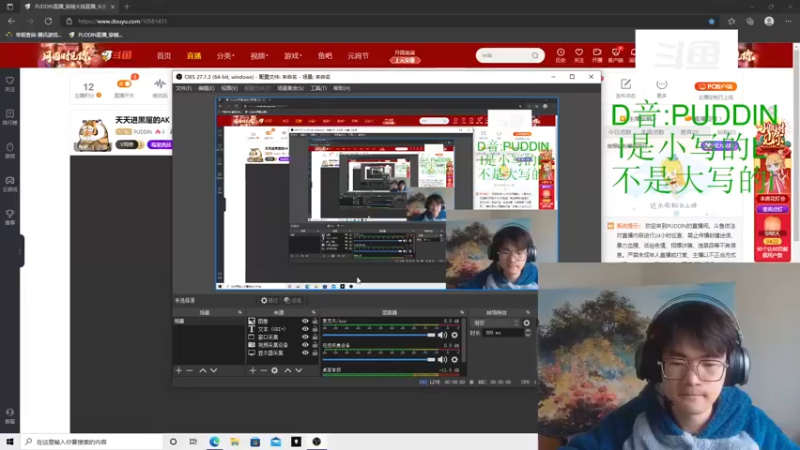This screenshot has width=800, height=450.
Task: Lock the 文本 (GDI+) source
Action: click(315, 329)
